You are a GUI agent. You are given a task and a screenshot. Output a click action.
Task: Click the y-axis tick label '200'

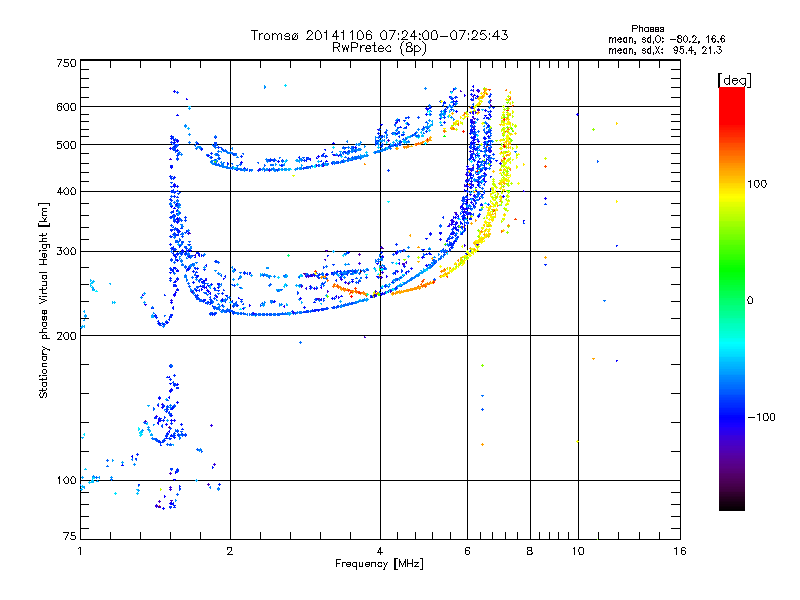tap(66, 336)
